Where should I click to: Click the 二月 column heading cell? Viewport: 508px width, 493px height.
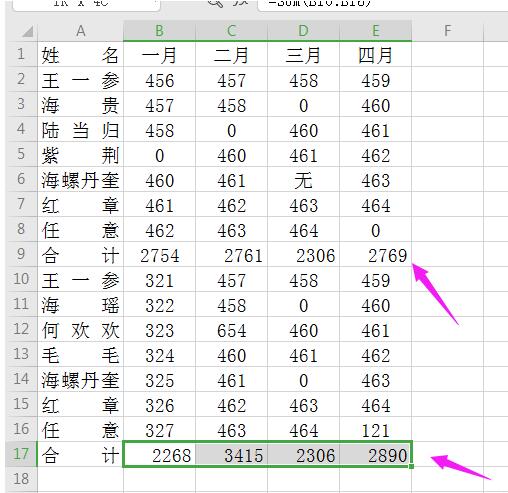[x=231, y=54]
